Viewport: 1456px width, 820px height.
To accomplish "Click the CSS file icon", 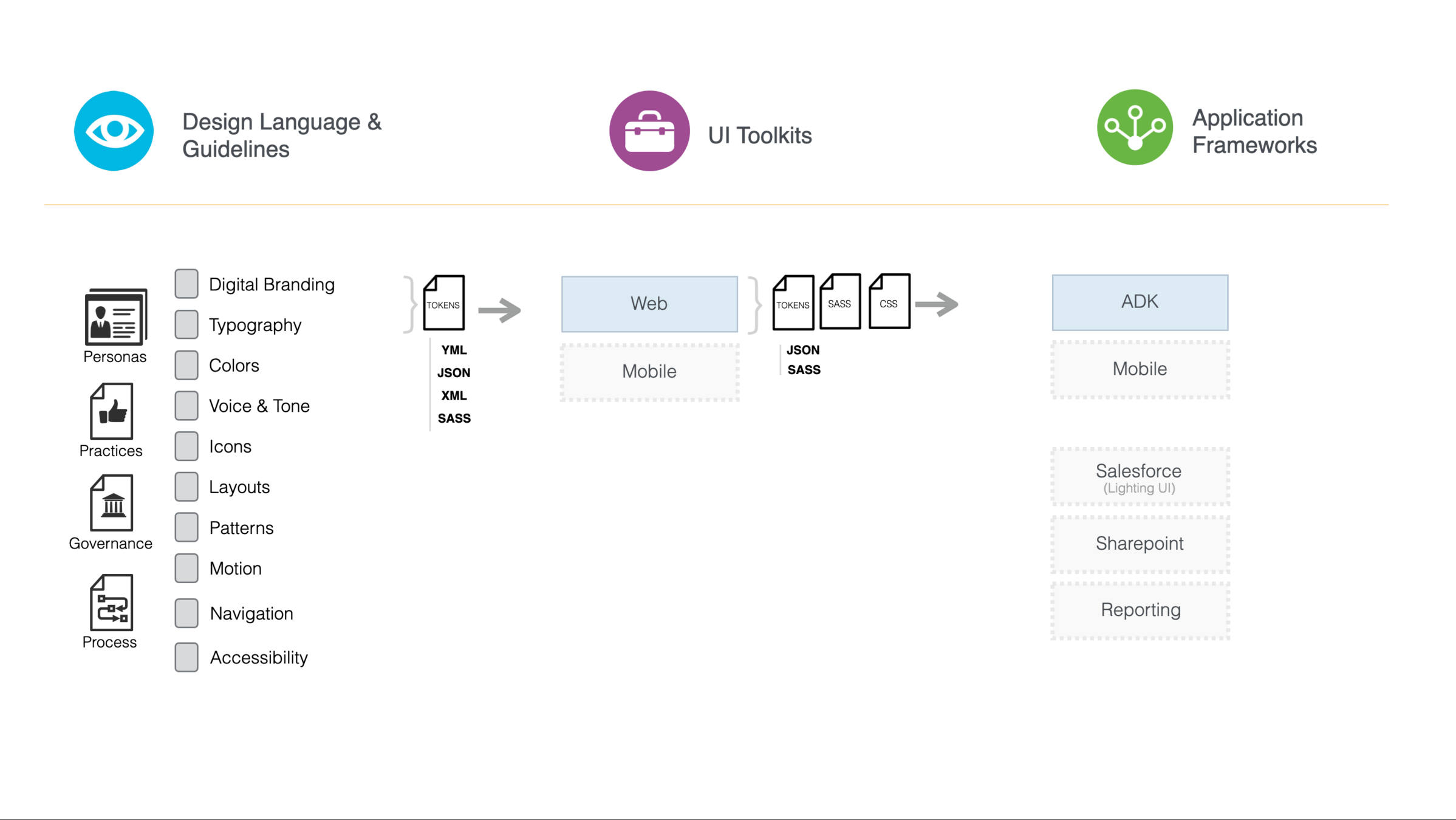I will click(x=889, y=302).
